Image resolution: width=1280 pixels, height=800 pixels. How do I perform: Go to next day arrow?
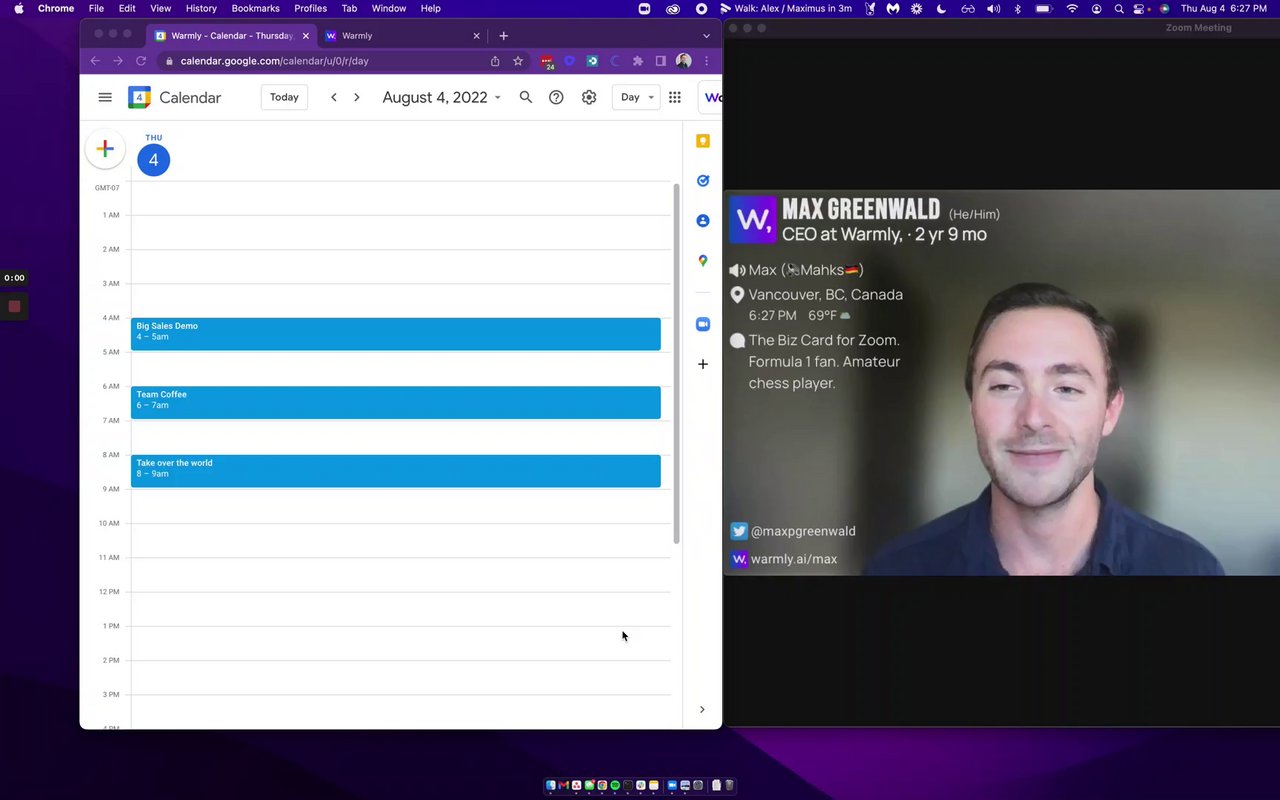357,97
